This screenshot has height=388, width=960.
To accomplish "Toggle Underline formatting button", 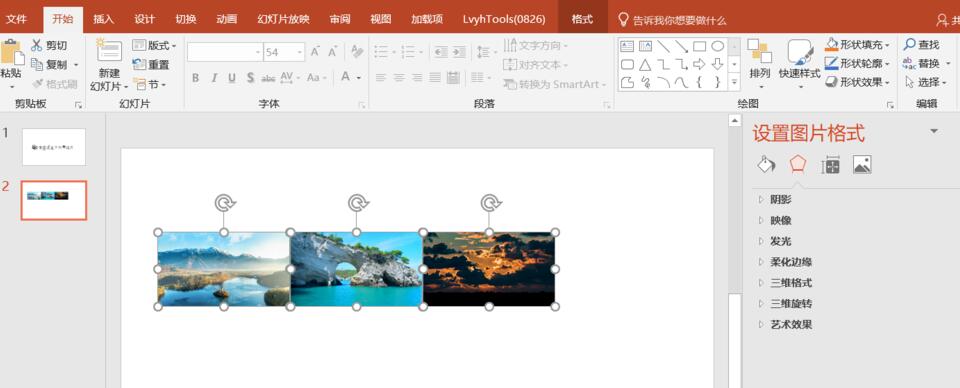I will (232, 78).
